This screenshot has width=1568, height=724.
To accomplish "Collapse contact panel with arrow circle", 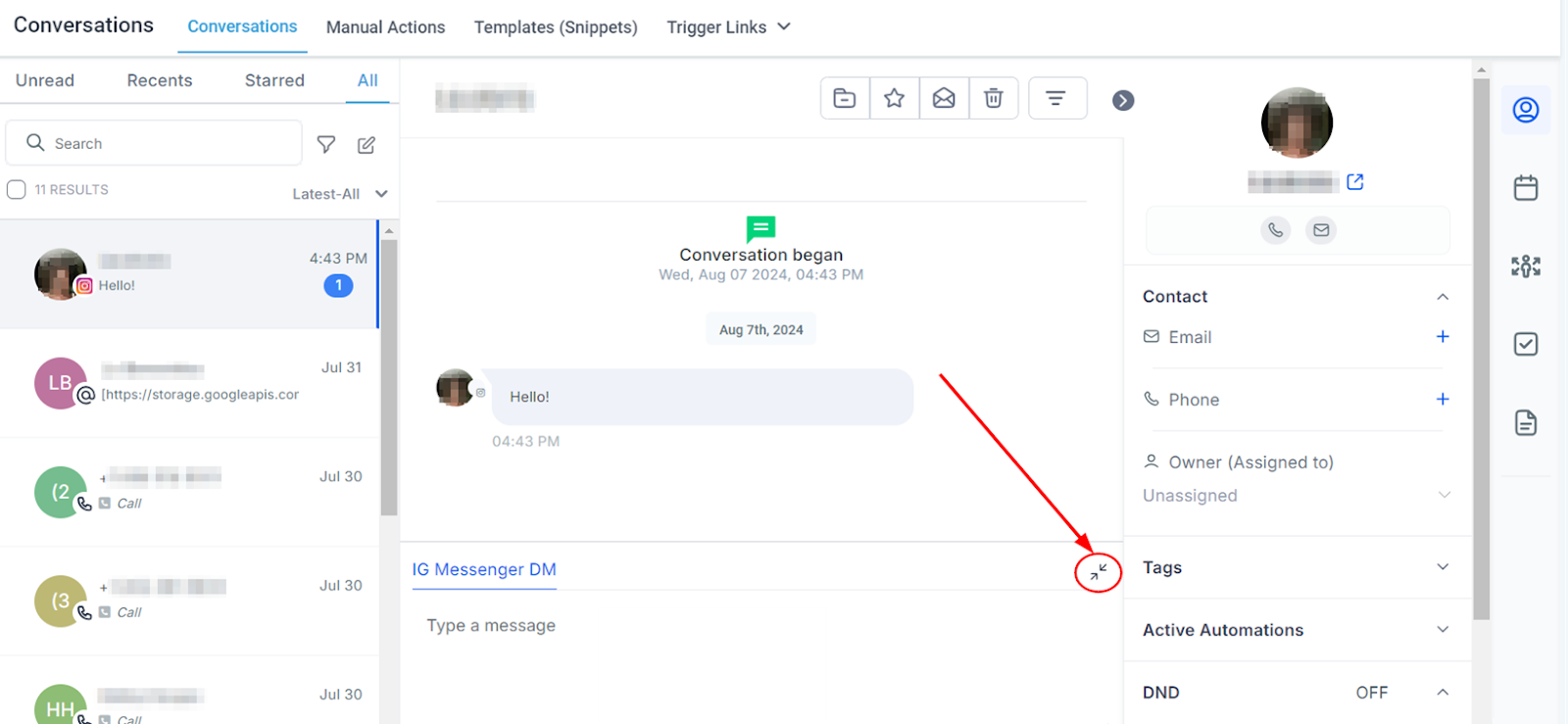I will (1123, 100).
